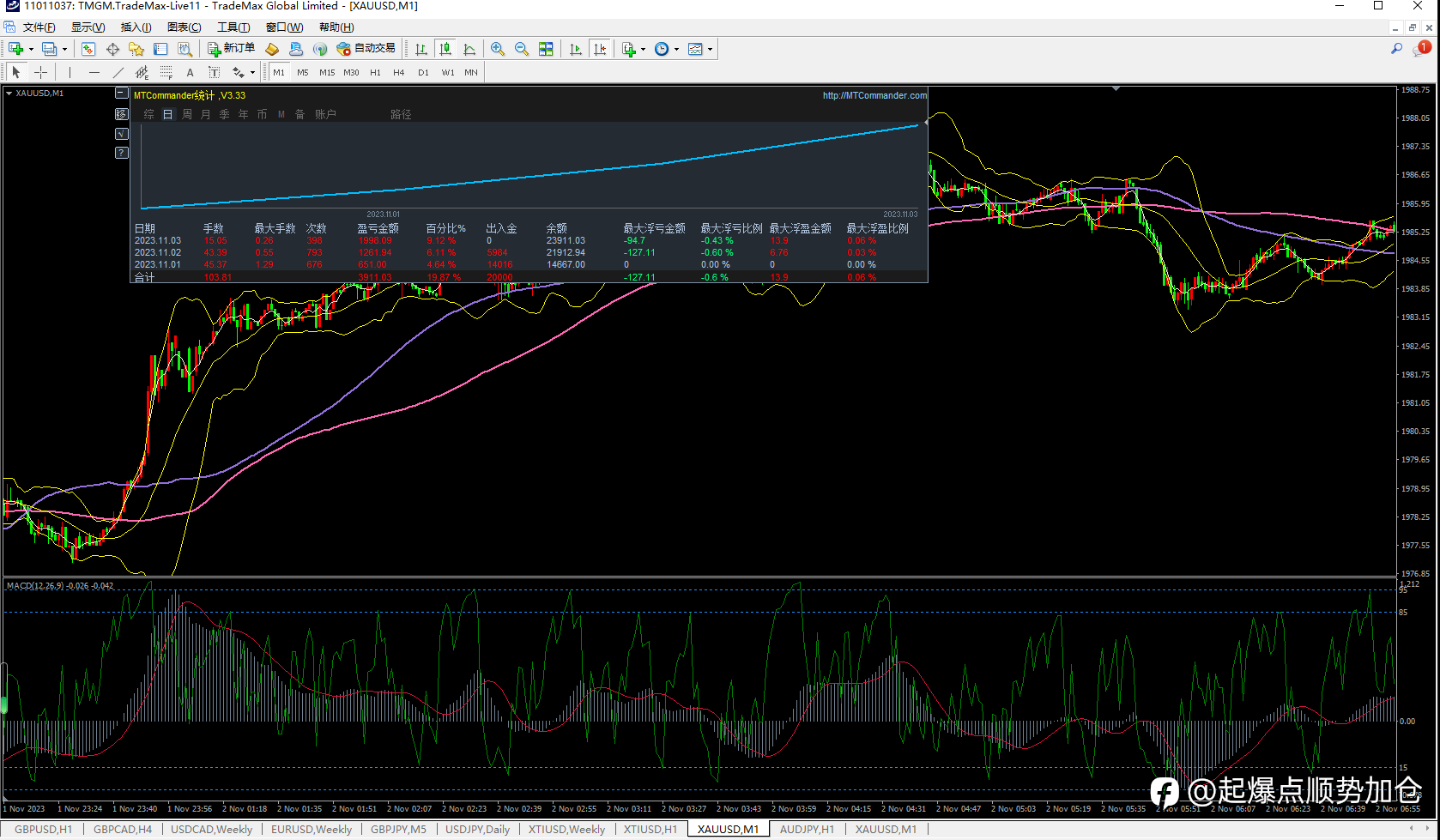This screenshot has width=1440, height=840.
Task: Create a new chart from toolbar
Action: pyautogui.click(x=15, y=49)
